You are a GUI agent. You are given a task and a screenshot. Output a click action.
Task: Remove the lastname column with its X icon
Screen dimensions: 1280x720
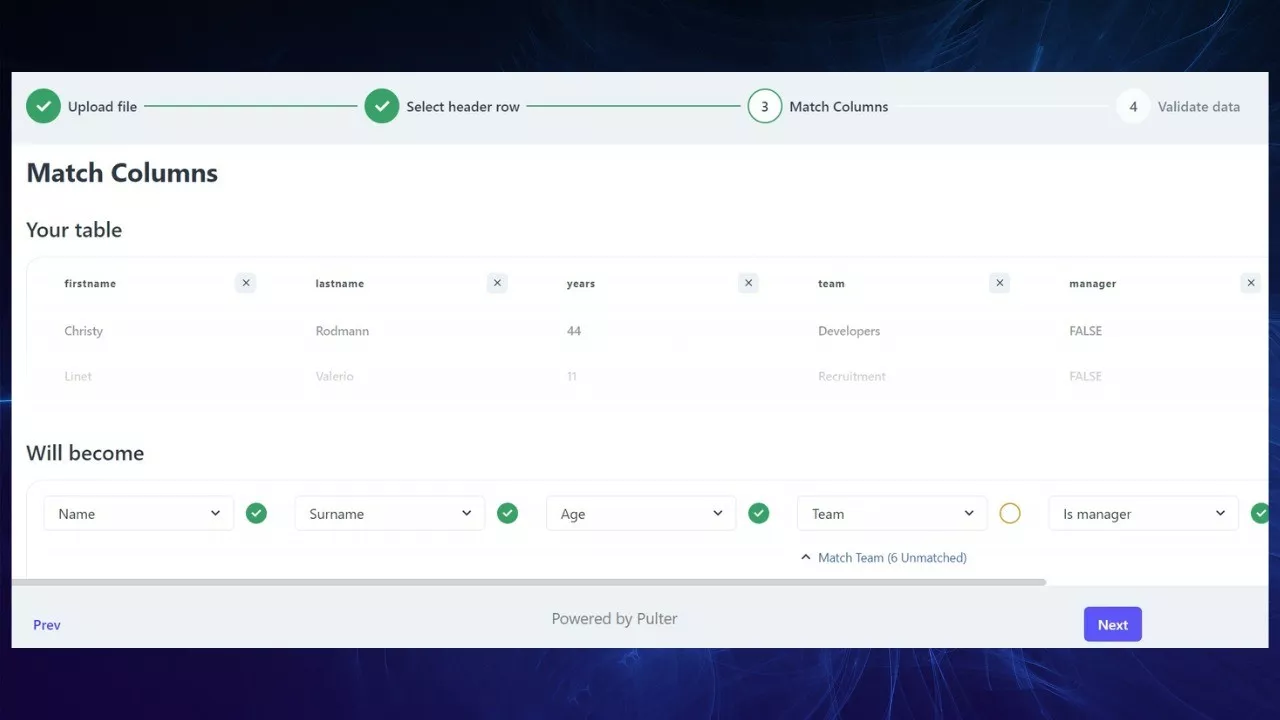[497, 283]
